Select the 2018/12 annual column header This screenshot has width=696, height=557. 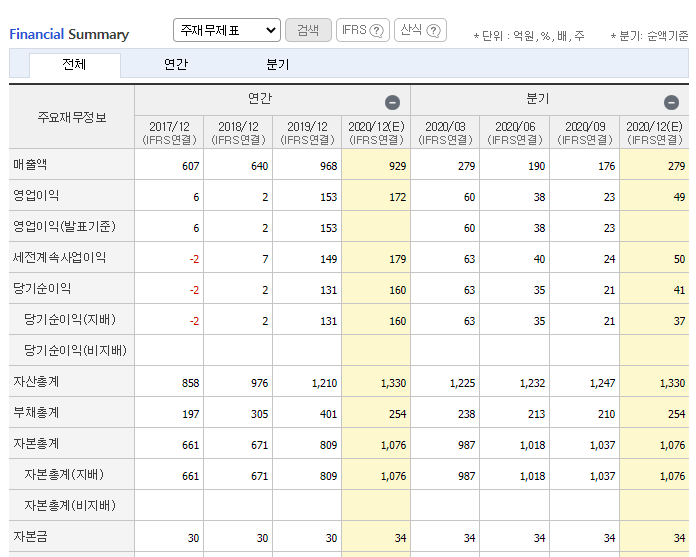click(238, 133)
